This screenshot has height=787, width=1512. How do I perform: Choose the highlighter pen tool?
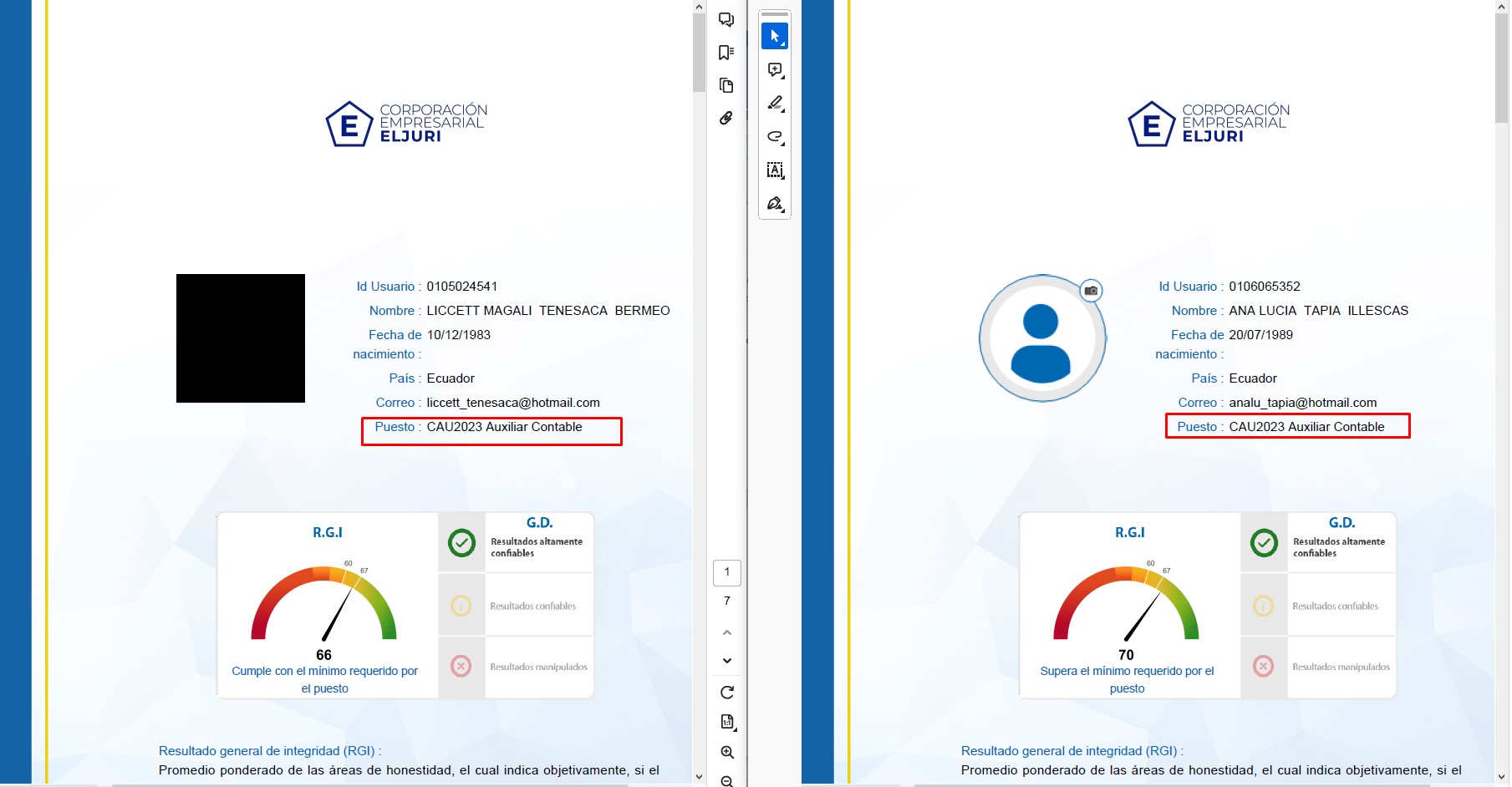click(775, 104)
